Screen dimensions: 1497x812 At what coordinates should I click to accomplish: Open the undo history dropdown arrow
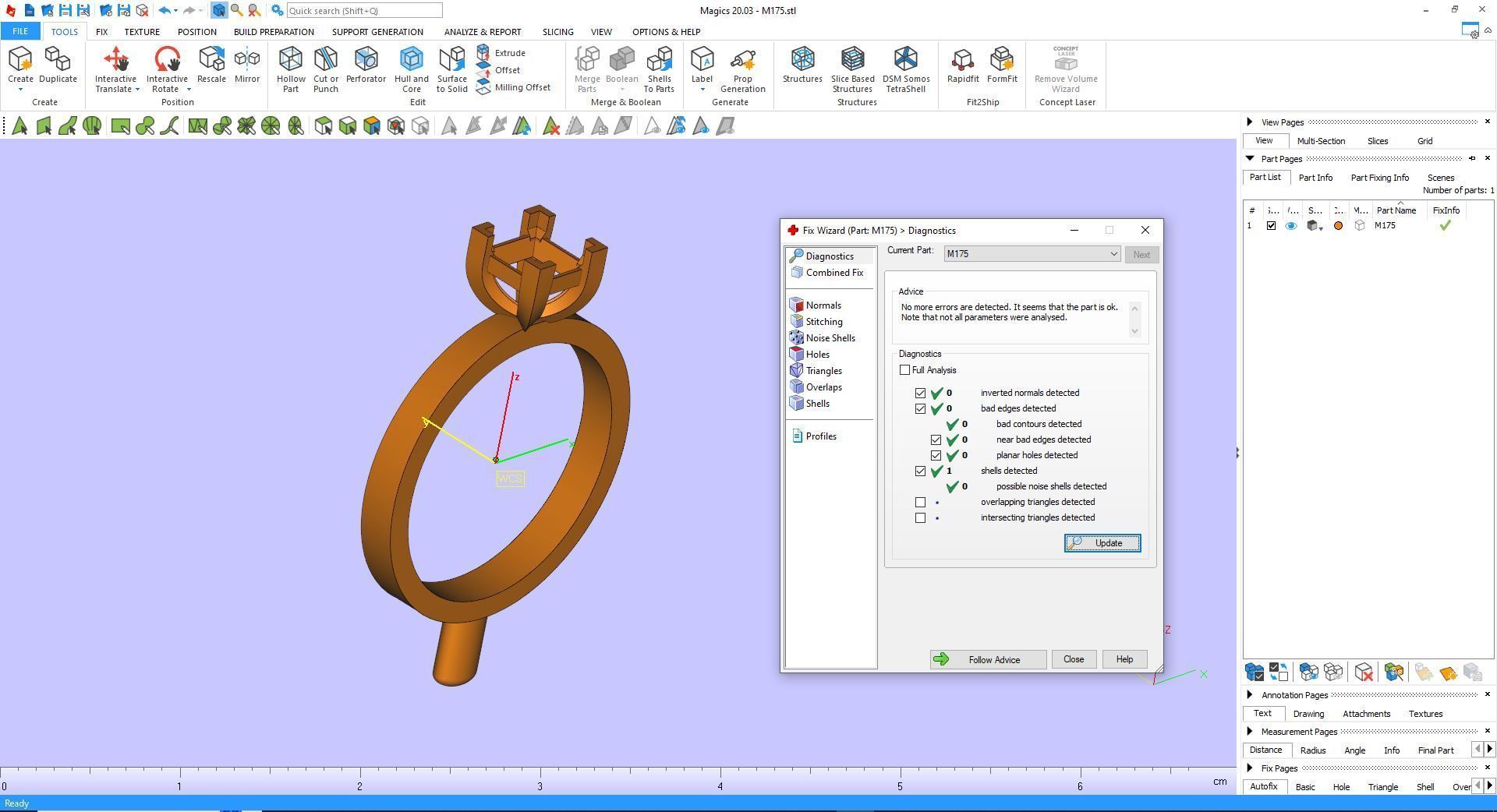point(175,11)
